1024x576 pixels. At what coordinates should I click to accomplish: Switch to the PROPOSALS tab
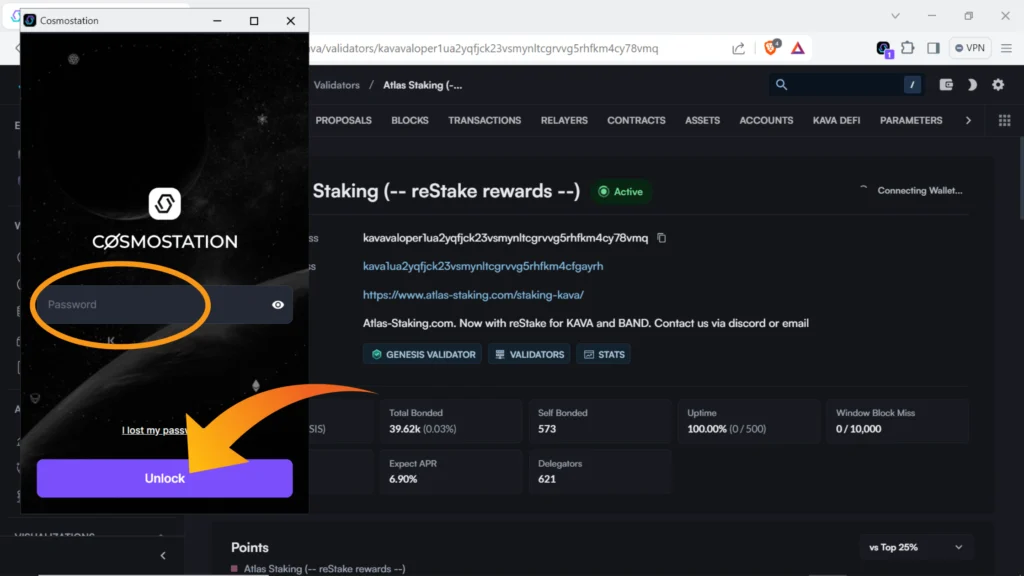(x=343, y=120)
